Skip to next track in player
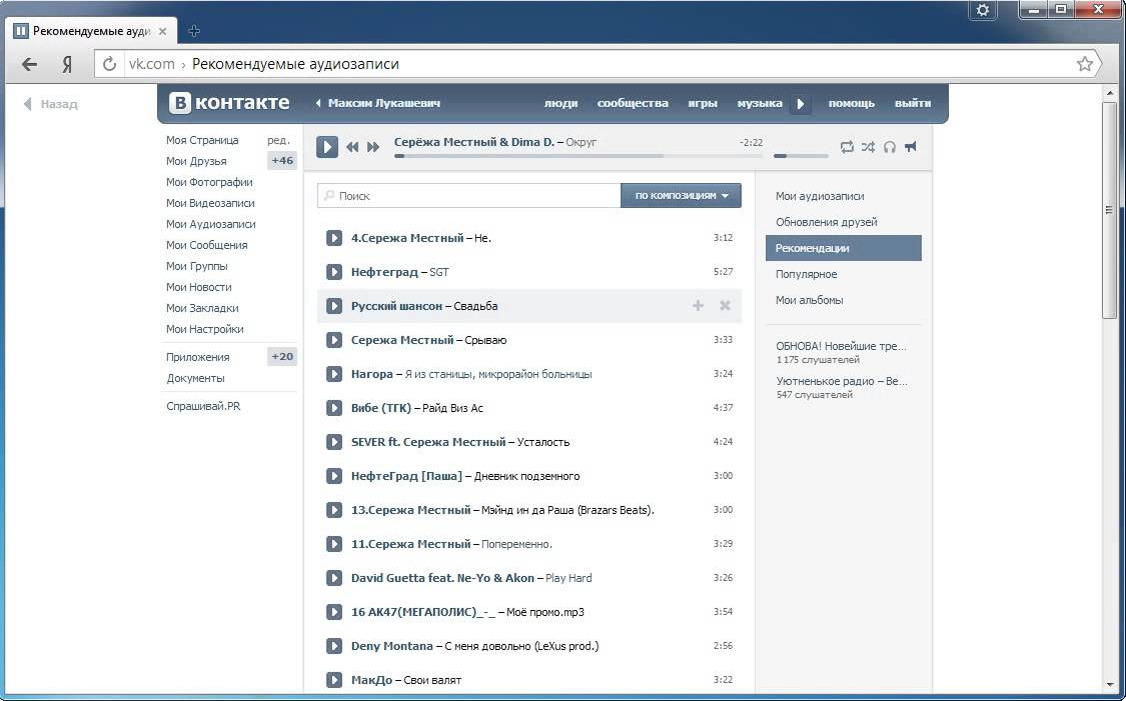1126x701 pixels. [373, 147]
